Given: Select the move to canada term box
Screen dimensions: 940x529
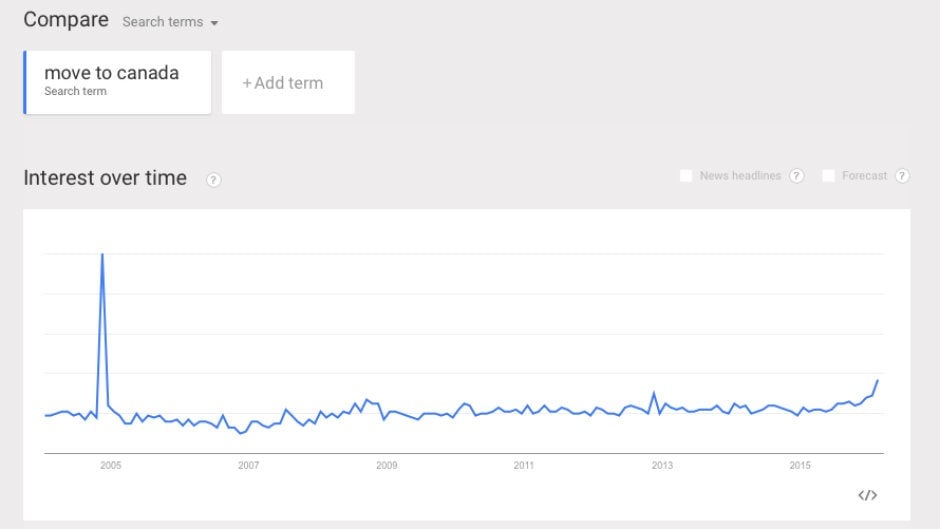Looking at the screenshot, I should point(118,83).
